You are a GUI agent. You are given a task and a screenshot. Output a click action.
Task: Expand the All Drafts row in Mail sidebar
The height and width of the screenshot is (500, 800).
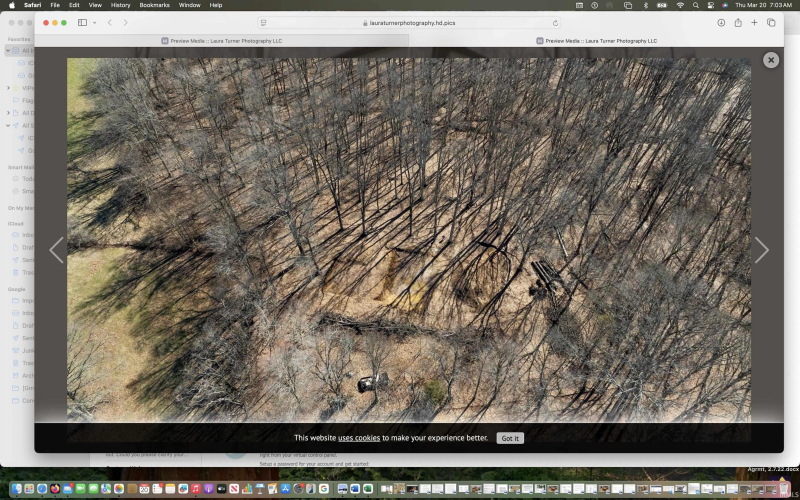pyautogui.click(x=8, y=113)
